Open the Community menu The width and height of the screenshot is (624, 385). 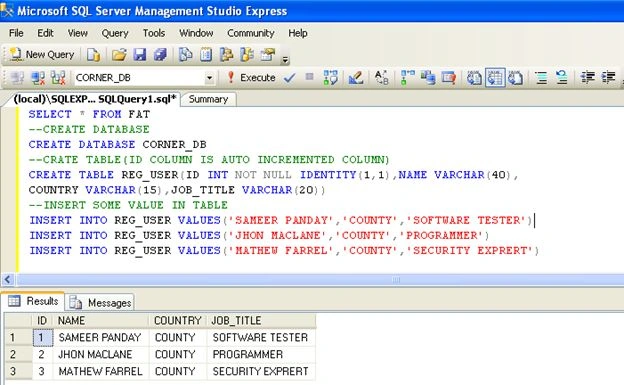[251, 33]
